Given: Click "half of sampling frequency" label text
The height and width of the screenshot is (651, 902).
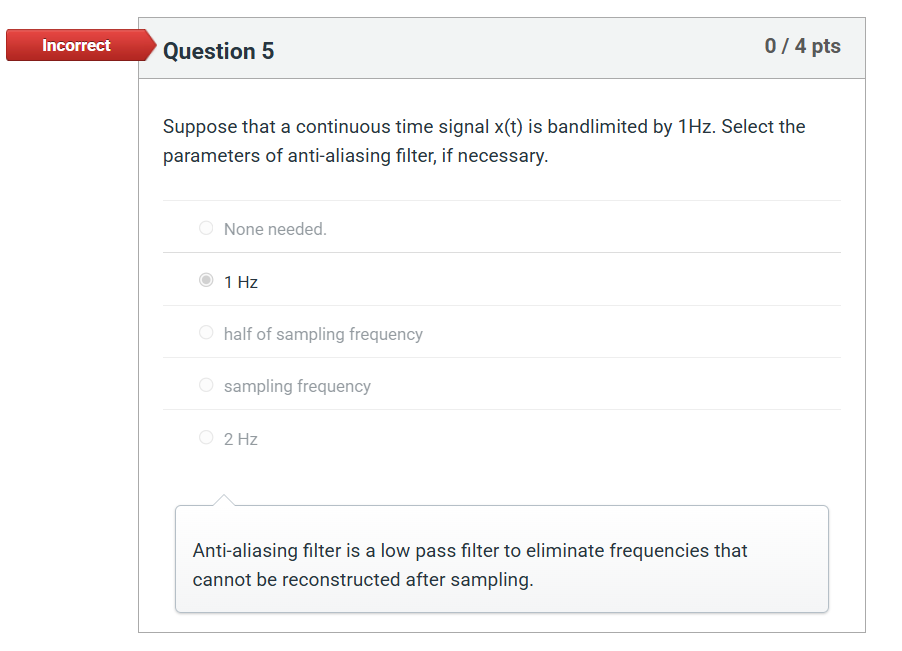Looking at the screenshot, I should tap(324, 333).
